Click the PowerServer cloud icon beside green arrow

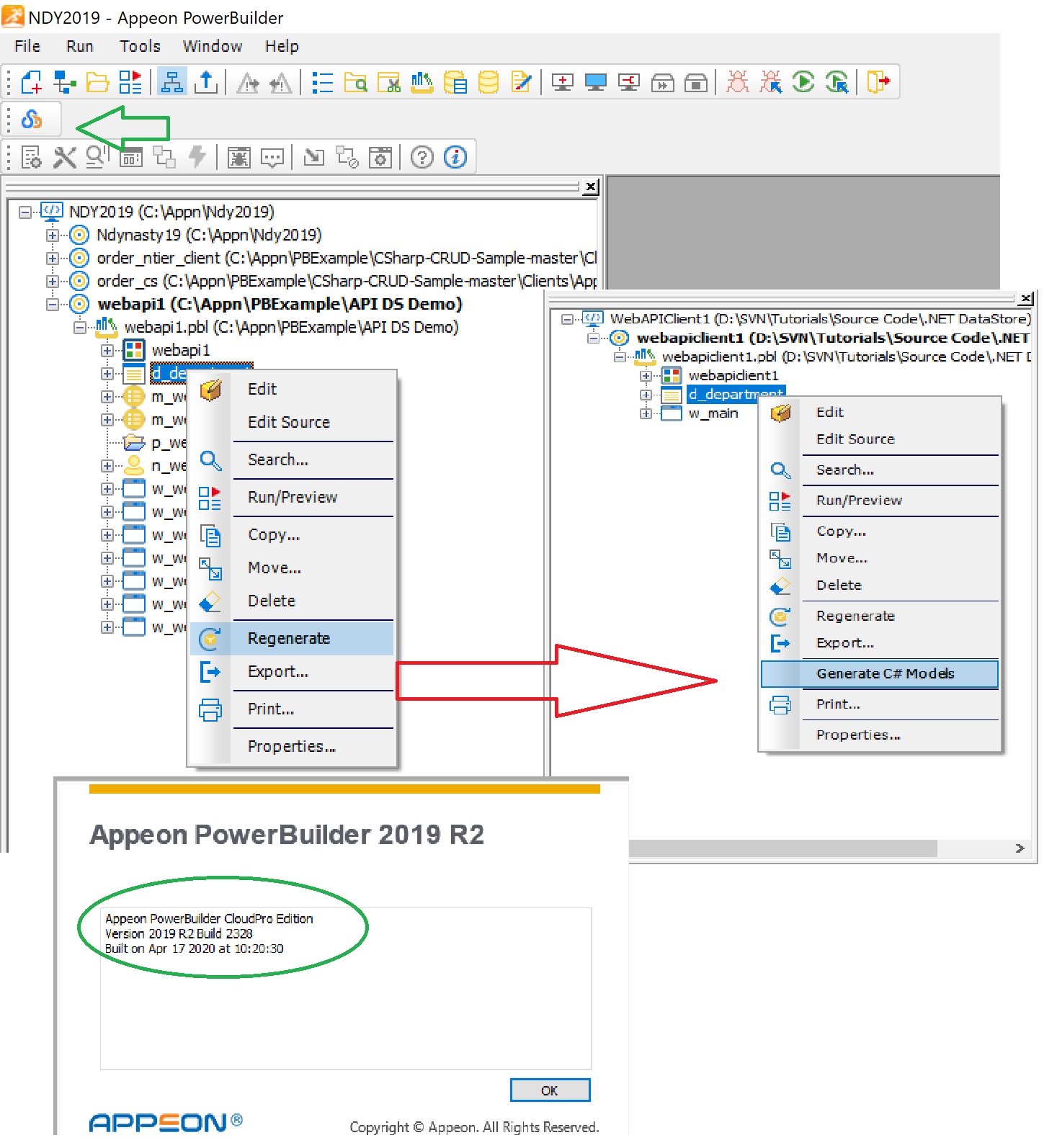(x=32, y=119)
